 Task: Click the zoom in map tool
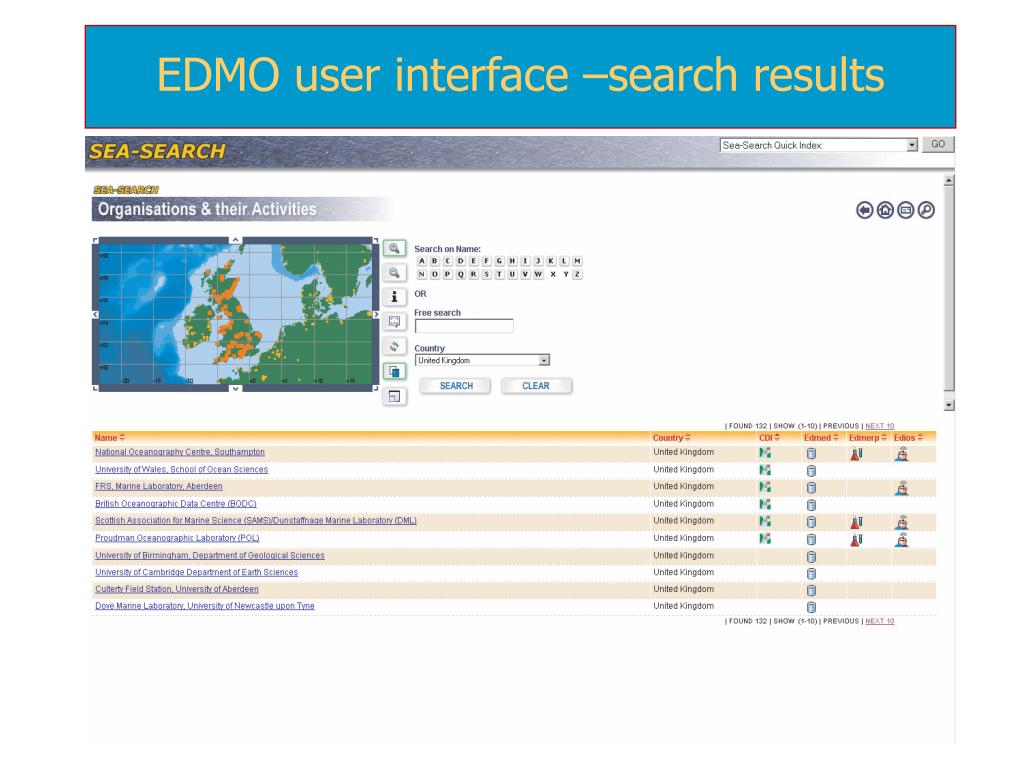(394, 248)
